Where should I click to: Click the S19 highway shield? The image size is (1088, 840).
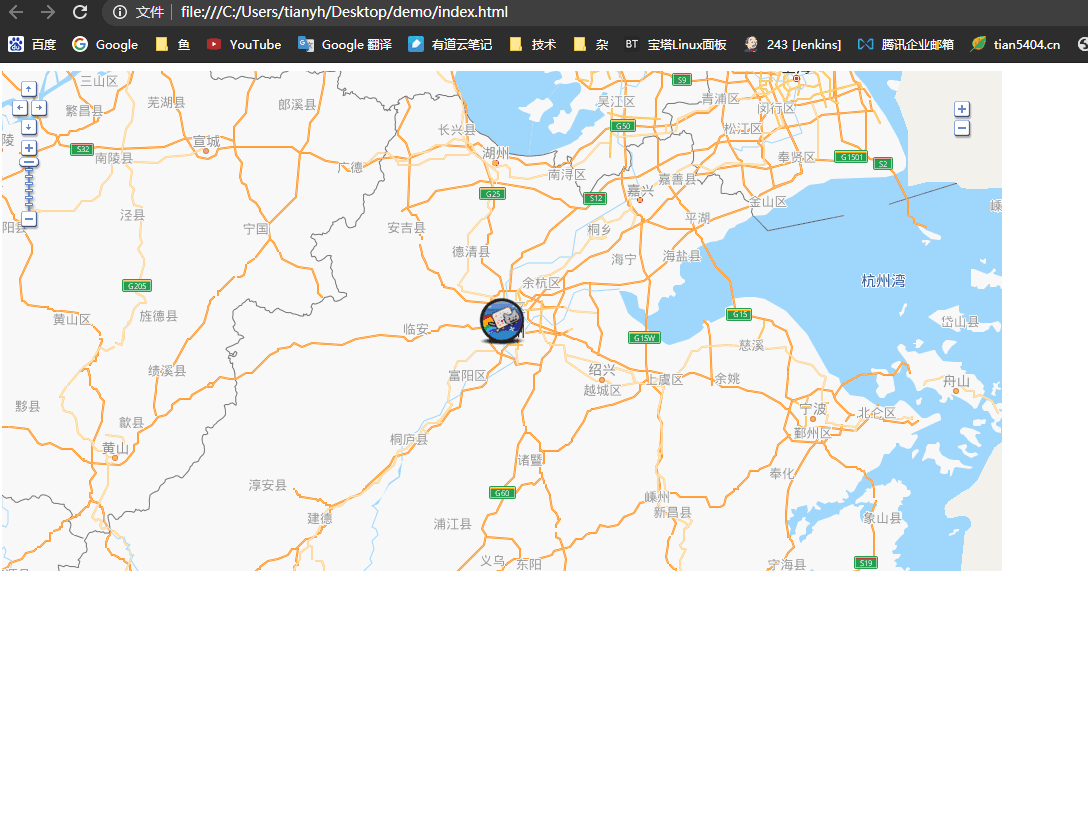(866, 563)
